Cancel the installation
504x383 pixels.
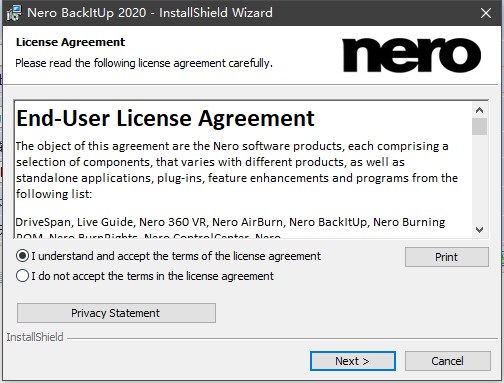(447, 361)
